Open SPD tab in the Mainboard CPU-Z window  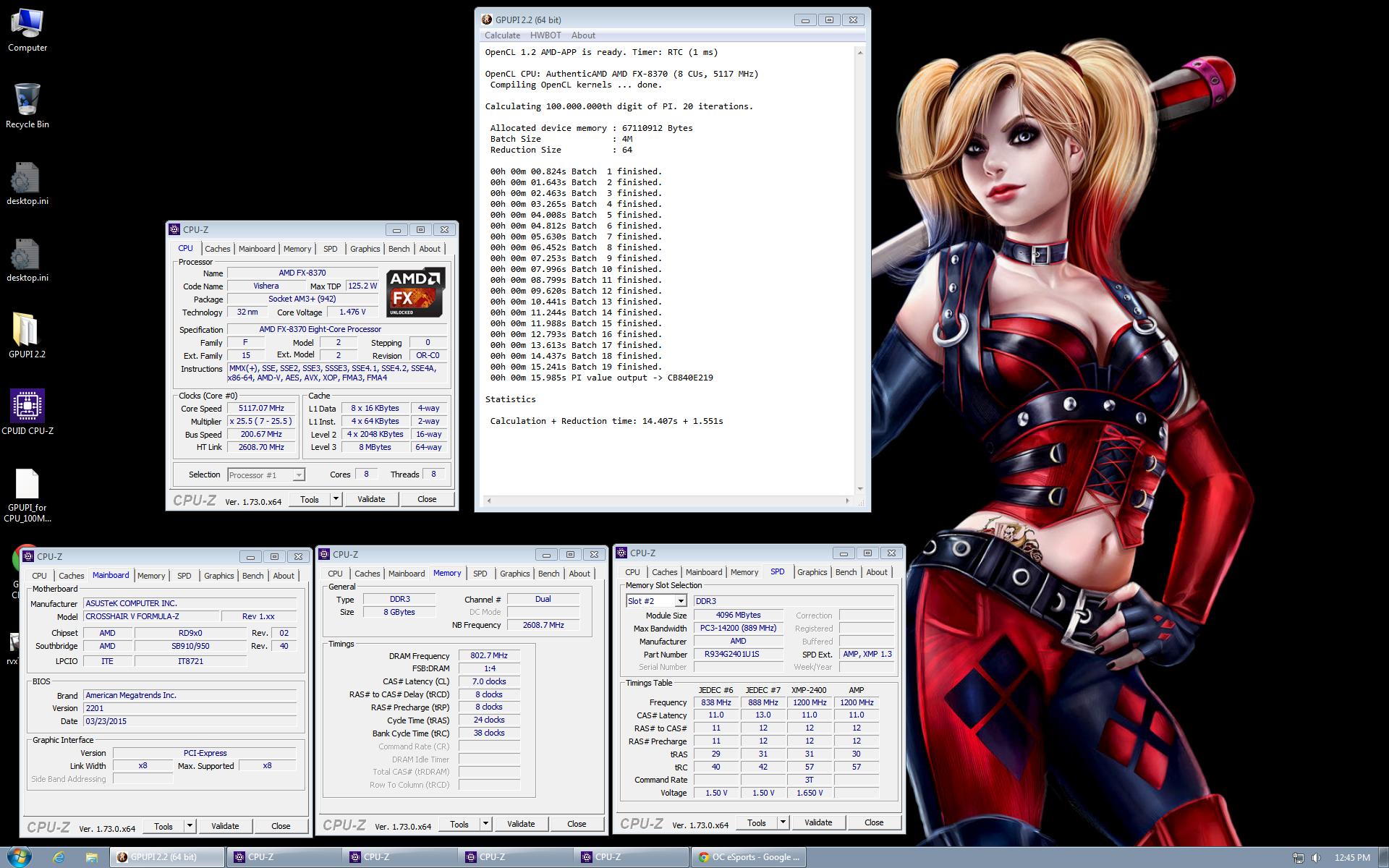(x=184, y=576)
